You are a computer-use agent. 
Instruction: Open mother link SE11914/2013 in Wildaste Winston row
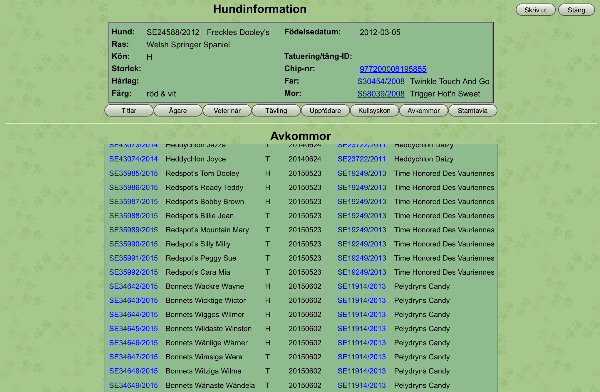tap(362, 329)
